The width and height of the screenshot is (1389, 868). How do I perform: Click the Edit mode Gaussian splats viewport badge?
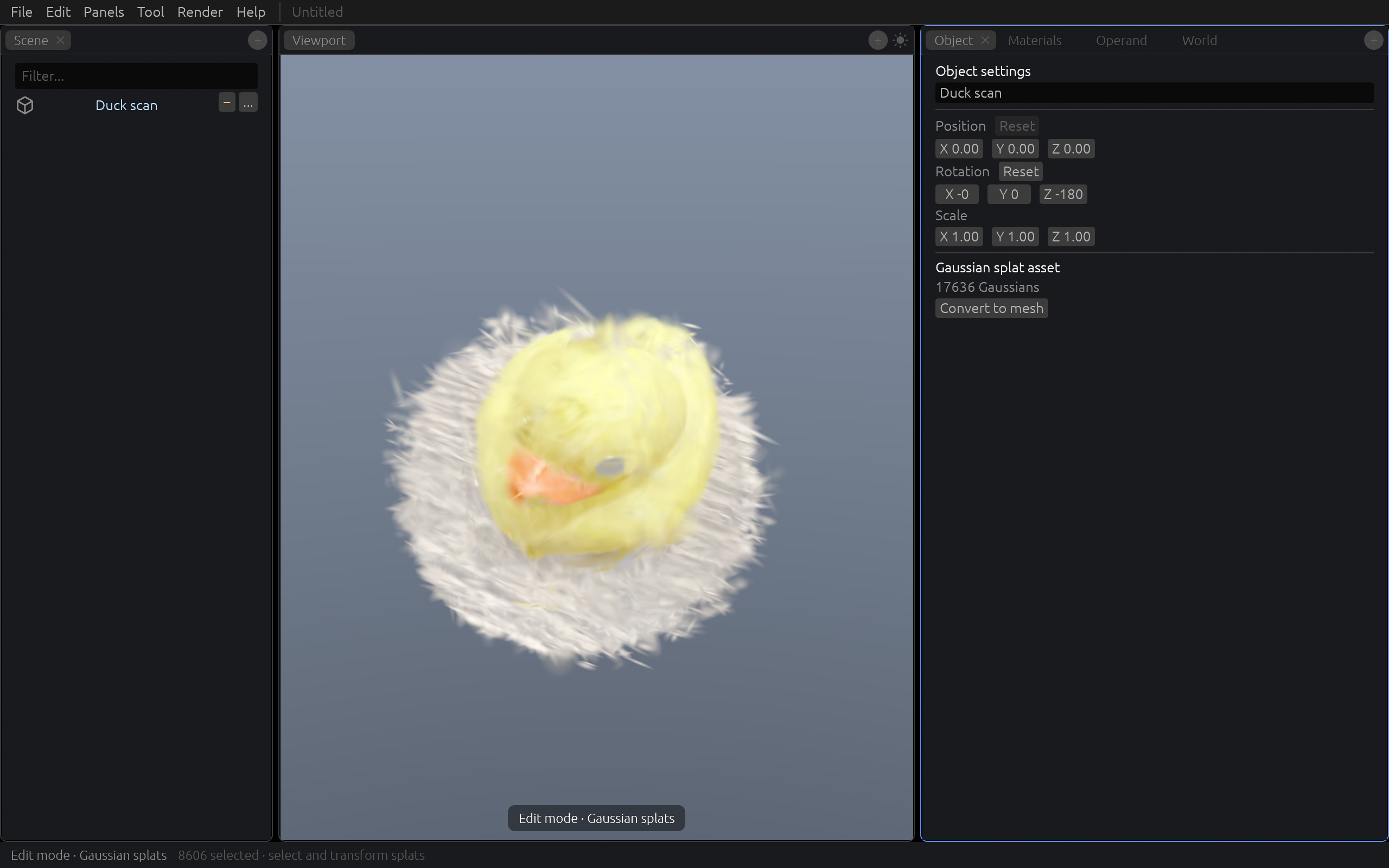coord(596,818)
